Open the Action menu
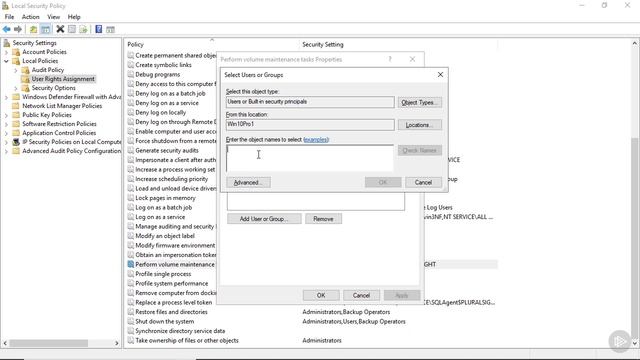Screen dimensions: 640x360 (x=30, y=17)
